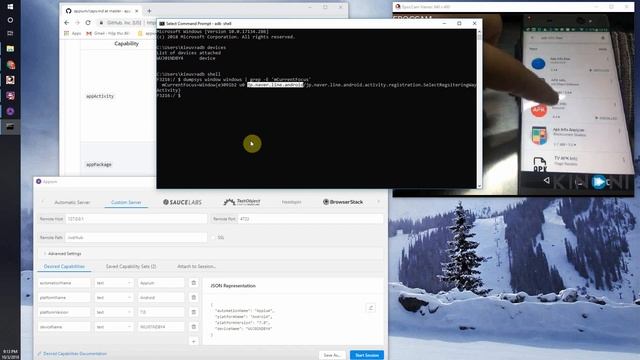
Task: Click into the Remote Port field
Action: click(311, 219)
